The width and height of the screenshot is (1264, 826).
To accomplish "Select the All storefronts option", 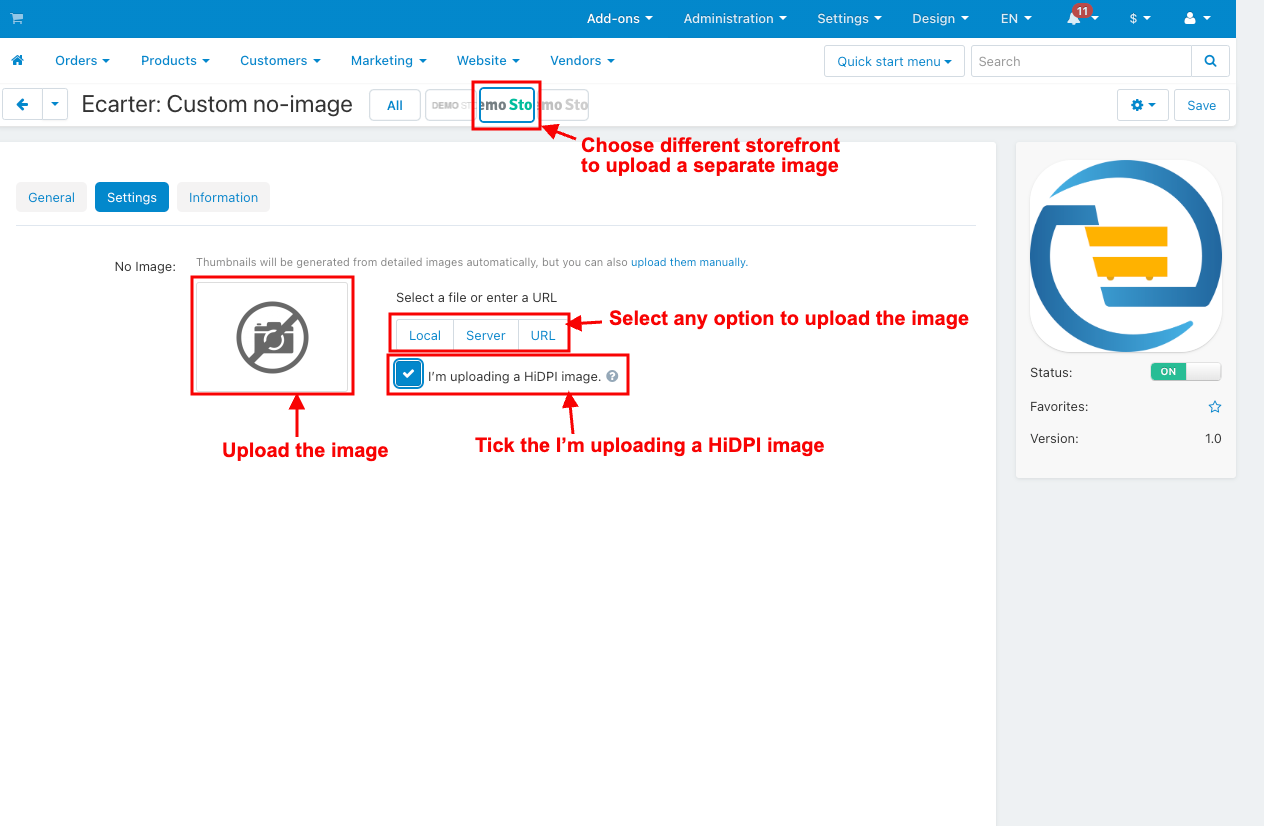I will 395,105.
